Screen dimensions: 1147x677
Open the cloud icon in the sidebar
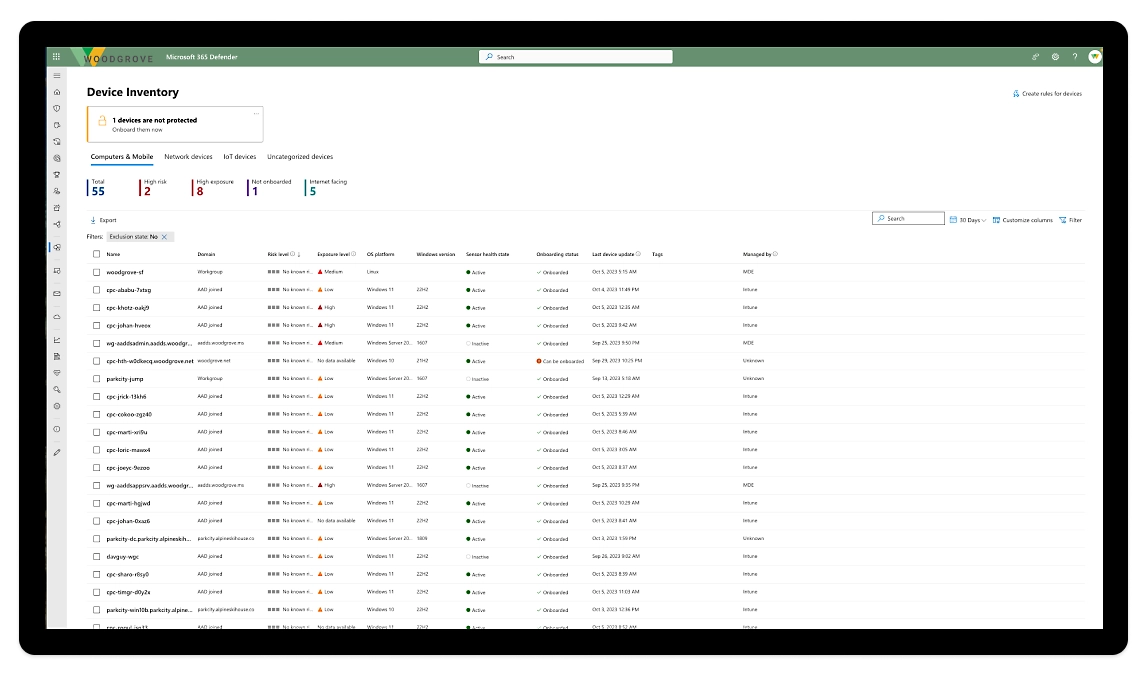57,317
